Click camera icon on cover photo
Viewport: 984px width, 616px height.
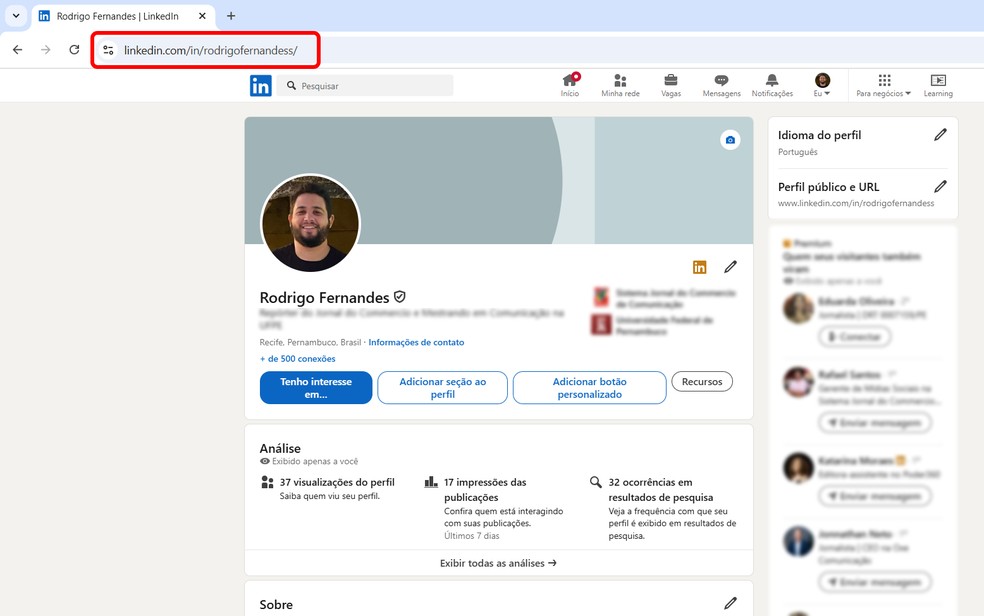pyautogui.click(x=730, y=140)
